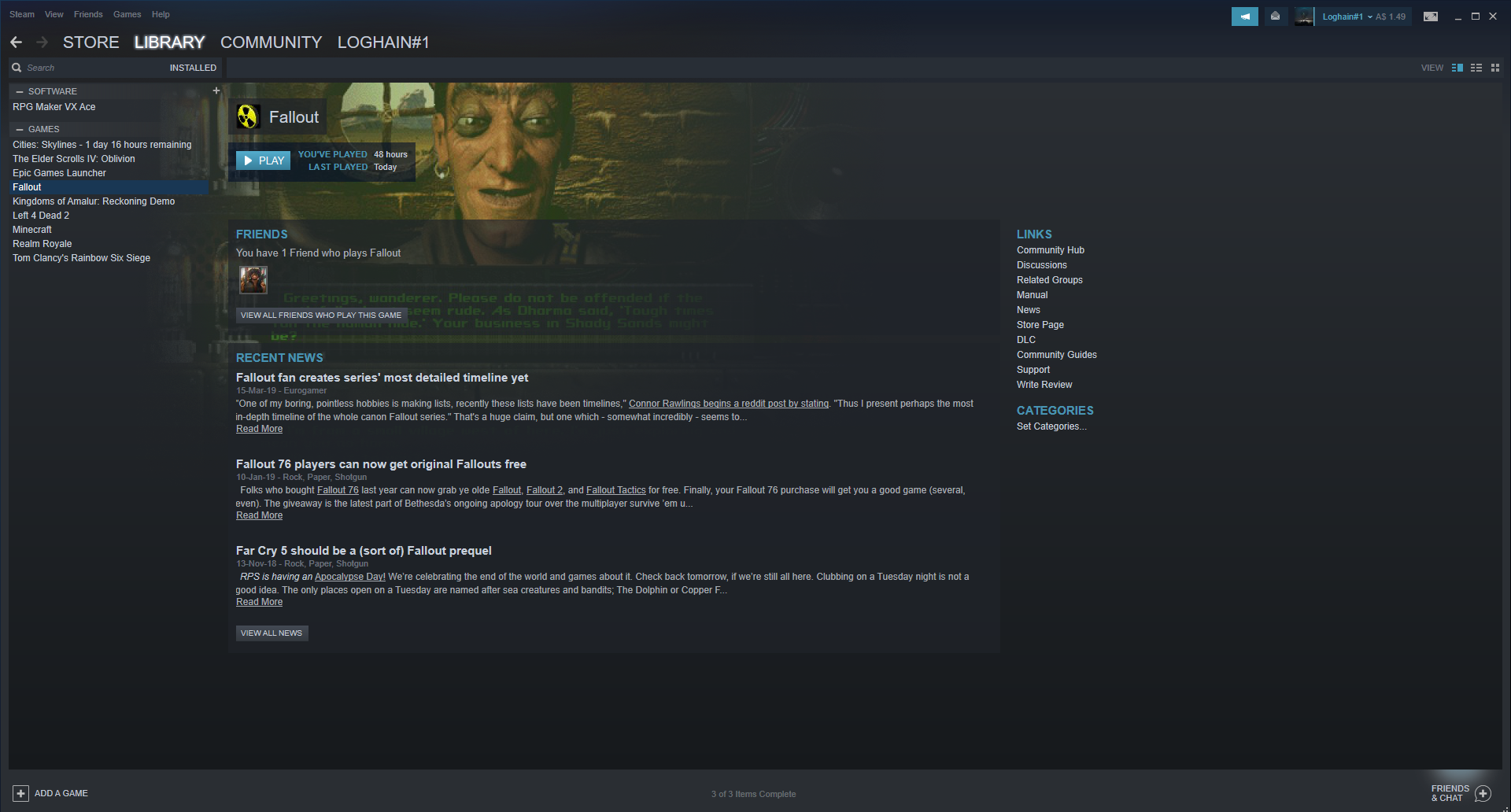Go to the STORE tab
Viewport: 1511px width, 812px height.
(91, 42)
